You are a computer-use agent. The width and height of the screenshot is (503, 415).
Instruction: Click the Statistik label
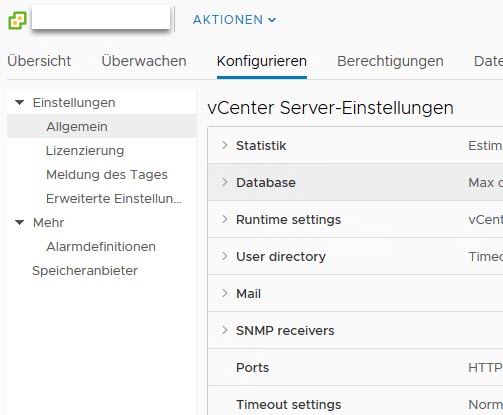(261, 146)
